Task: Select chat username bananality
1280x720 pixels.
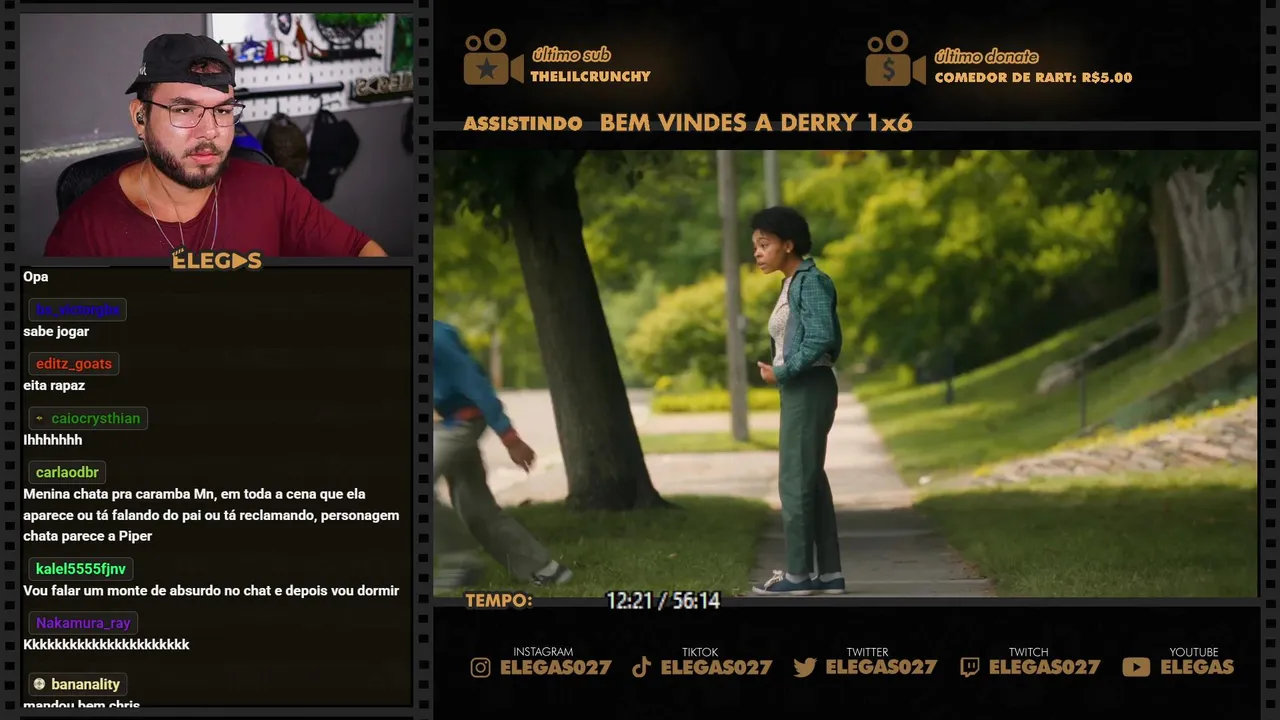Action: point(86,684)
